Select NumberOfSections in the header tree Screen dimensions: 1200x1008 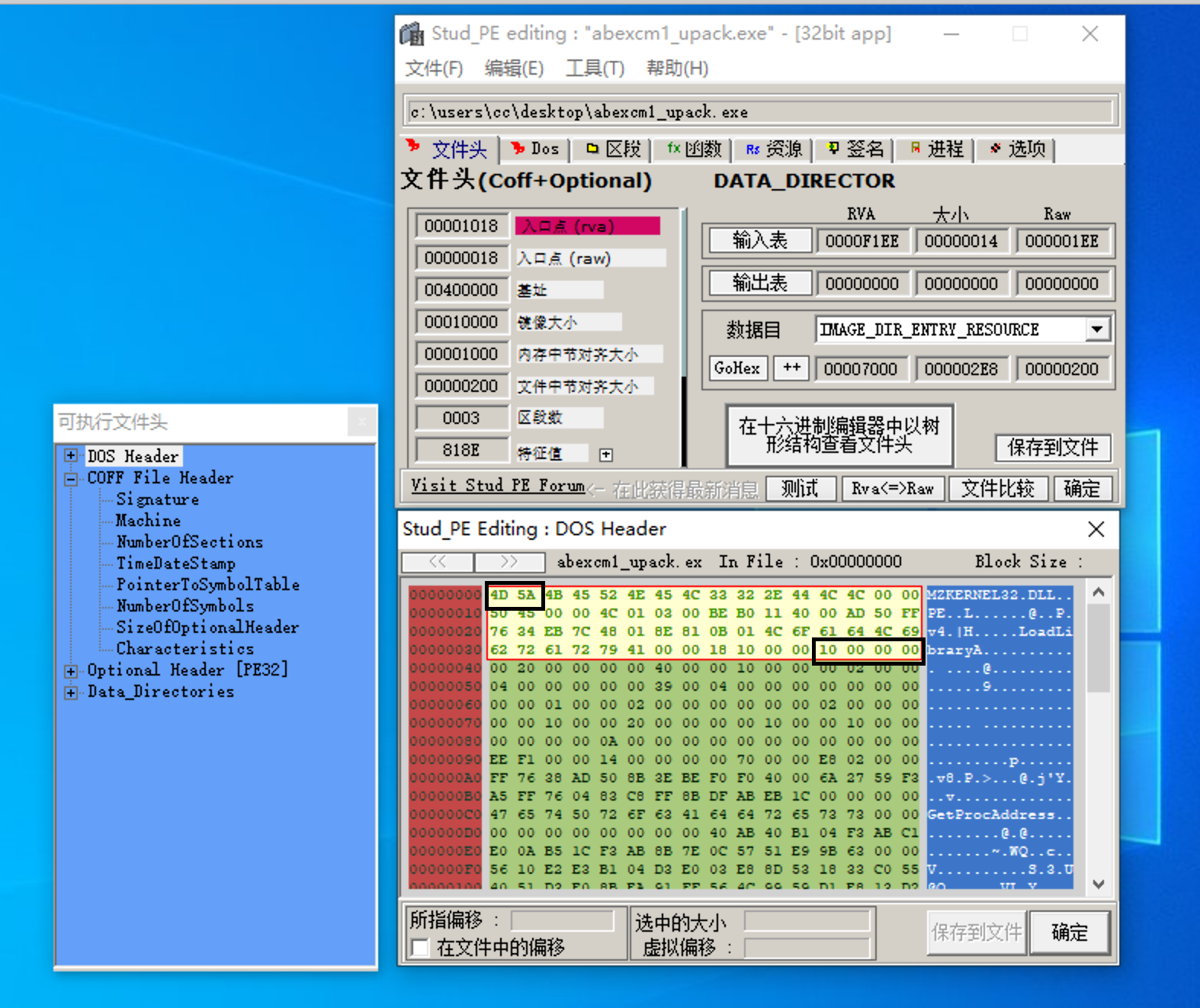tap(190, 542)
